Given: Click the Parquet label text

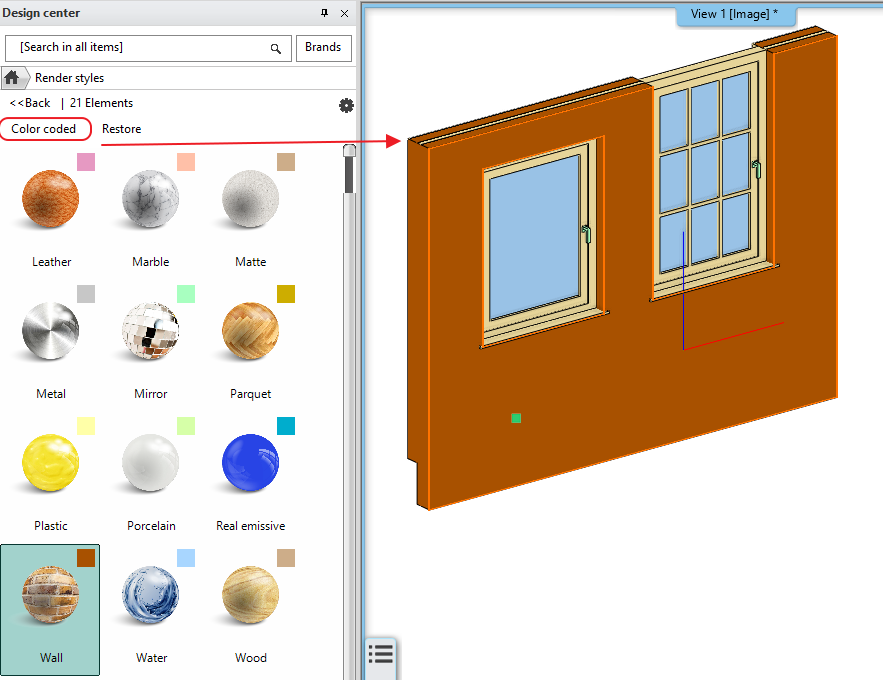Looking at the screenshot, I should (x=251, y=394).
